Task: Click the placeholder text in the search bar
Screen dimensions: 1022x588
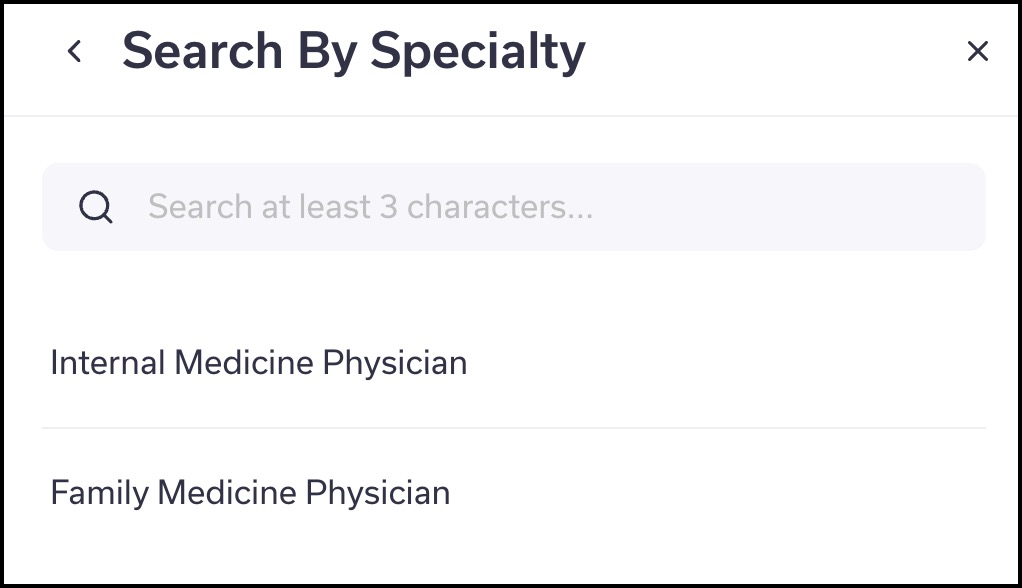Action: pyautogui.click(x=370, y=207)
